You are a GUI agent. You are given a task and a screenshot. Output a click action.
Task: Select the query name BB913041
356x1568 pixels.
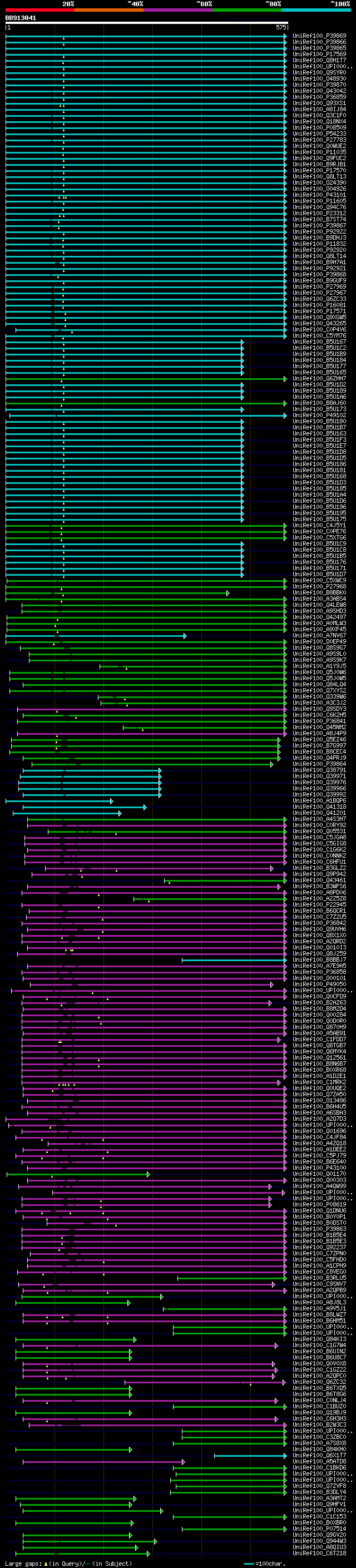(21, 18)
